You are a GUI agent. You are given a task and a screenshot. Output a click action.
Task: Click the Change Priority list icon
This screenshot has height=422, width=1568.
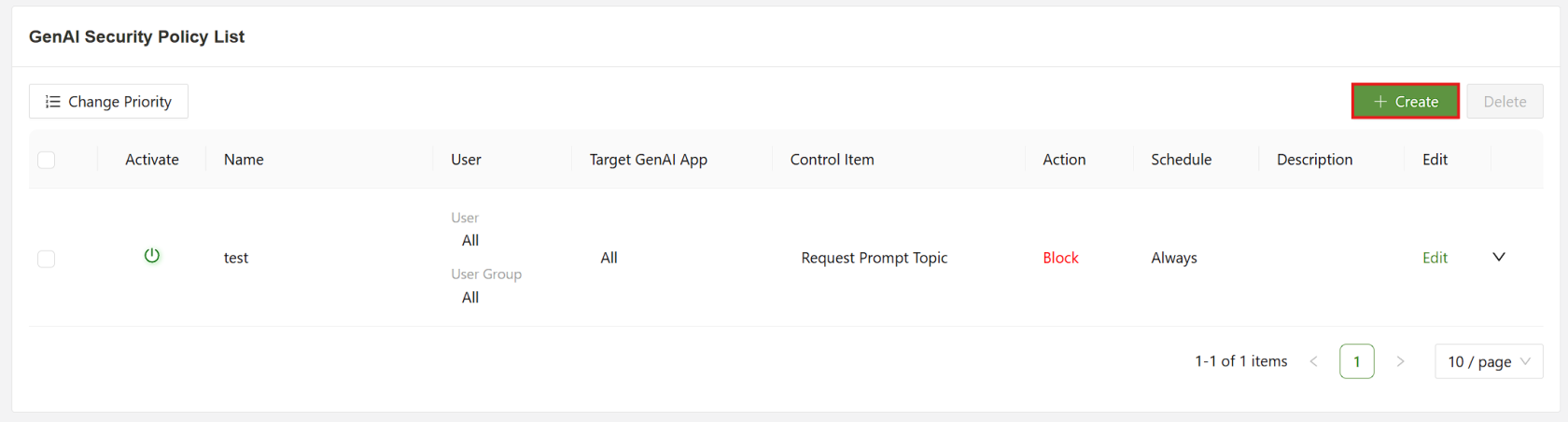coord(53,102)
